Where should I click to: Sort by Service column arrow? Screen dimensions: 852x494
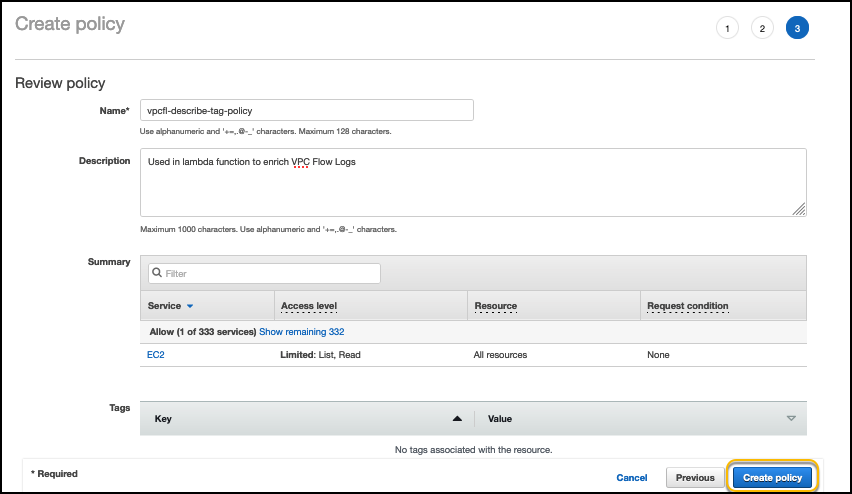pos(190,306)
